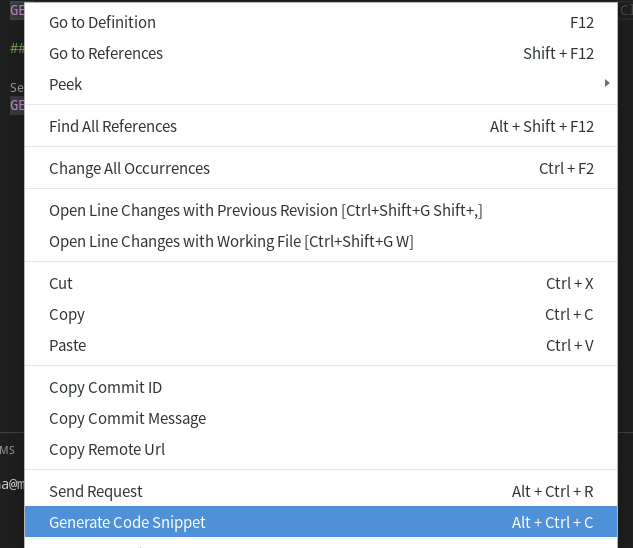Select Go to Definition menu entry
The image size is (633, 548).
(321, 22)
